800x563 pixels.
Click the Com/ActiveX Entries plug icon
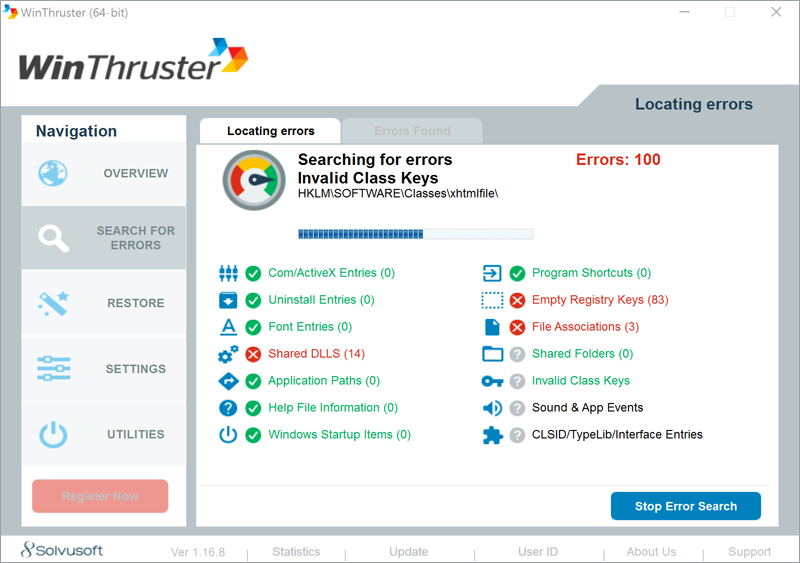point(228,273)
